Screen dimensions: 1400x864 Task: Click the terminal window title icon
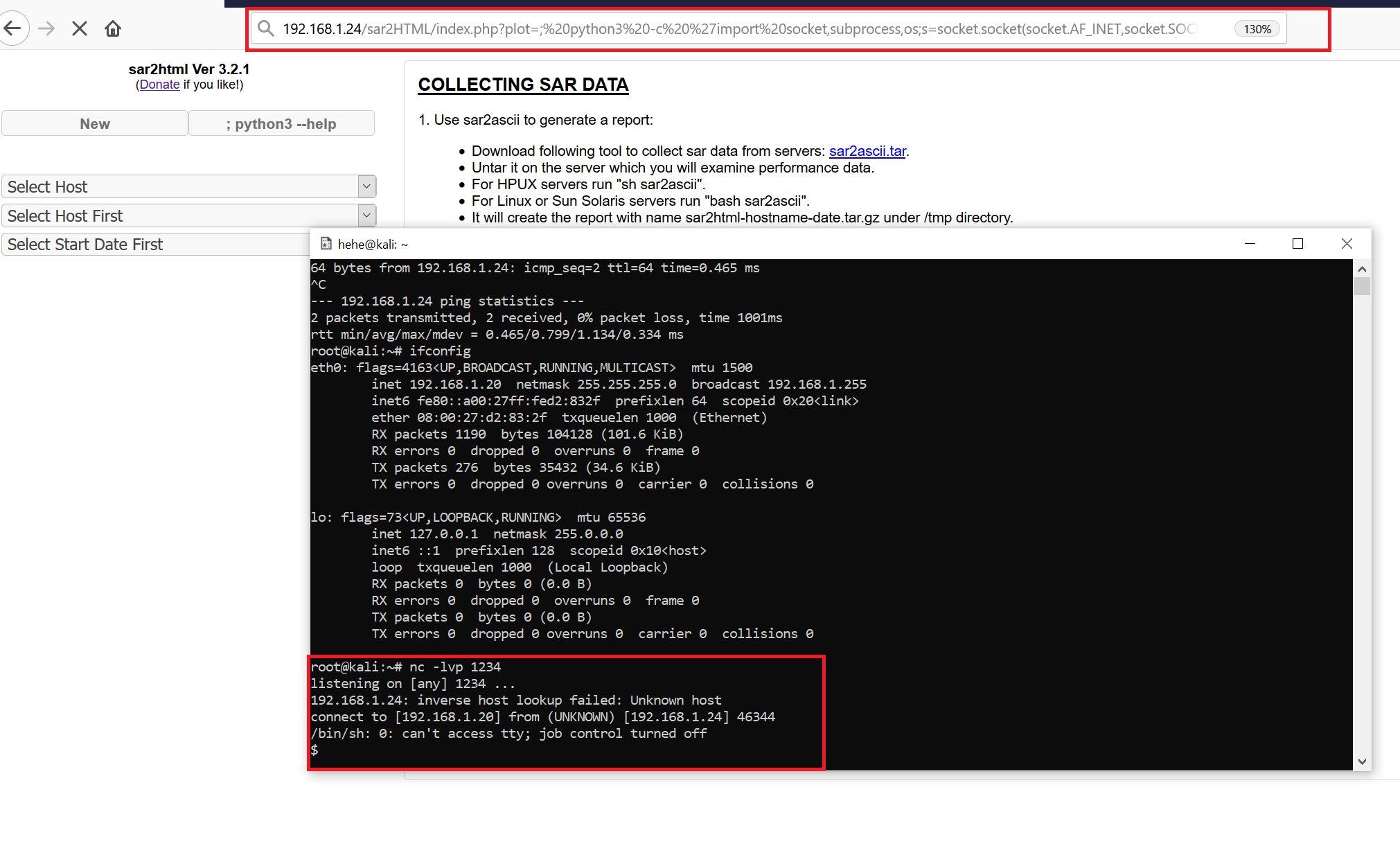[326, 244]
